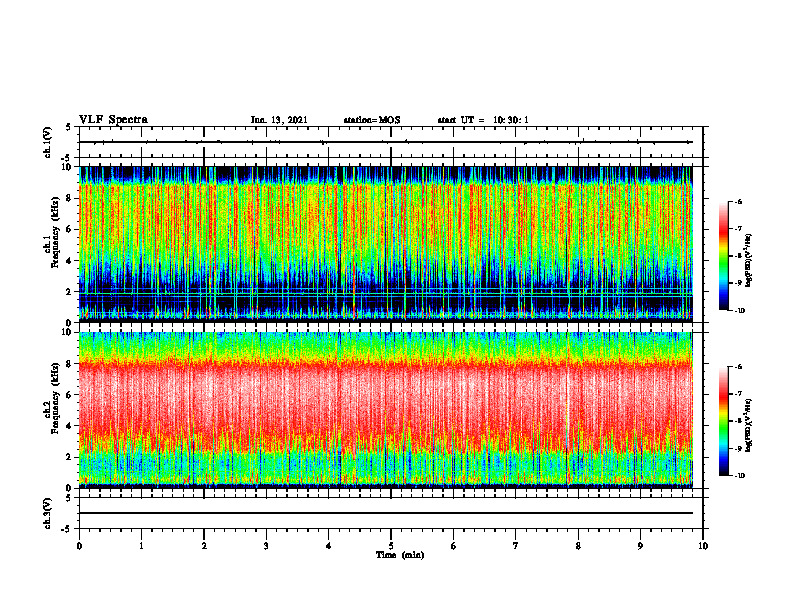
Task: Click time-axis tick label "10"
Action: click(x=703, y=546)
